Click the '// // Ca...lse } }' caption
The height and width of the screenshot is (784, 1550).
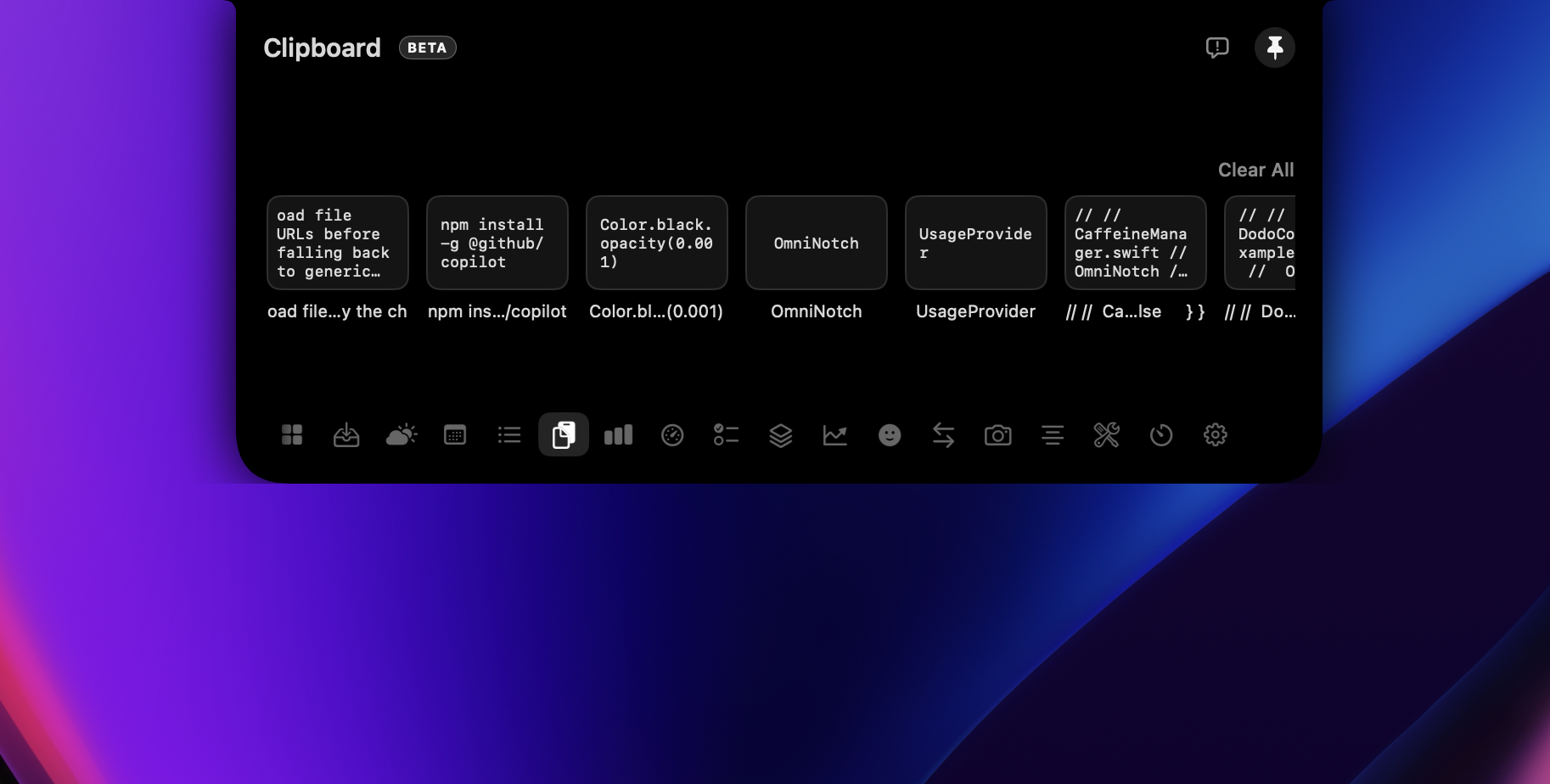[1136, 311]
